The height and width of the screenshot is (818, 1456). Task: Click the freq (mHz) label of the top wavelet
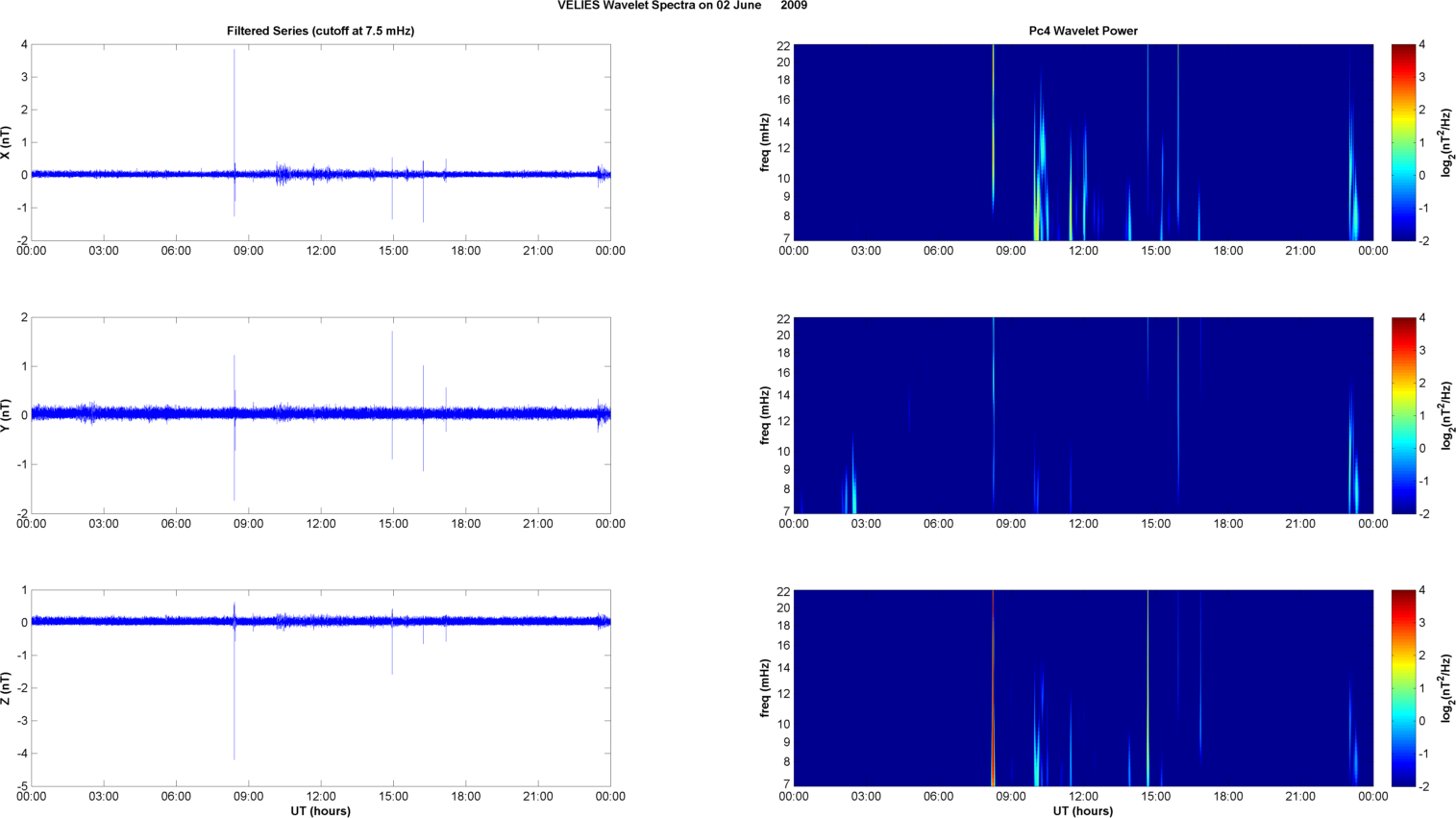click(765, 142)
